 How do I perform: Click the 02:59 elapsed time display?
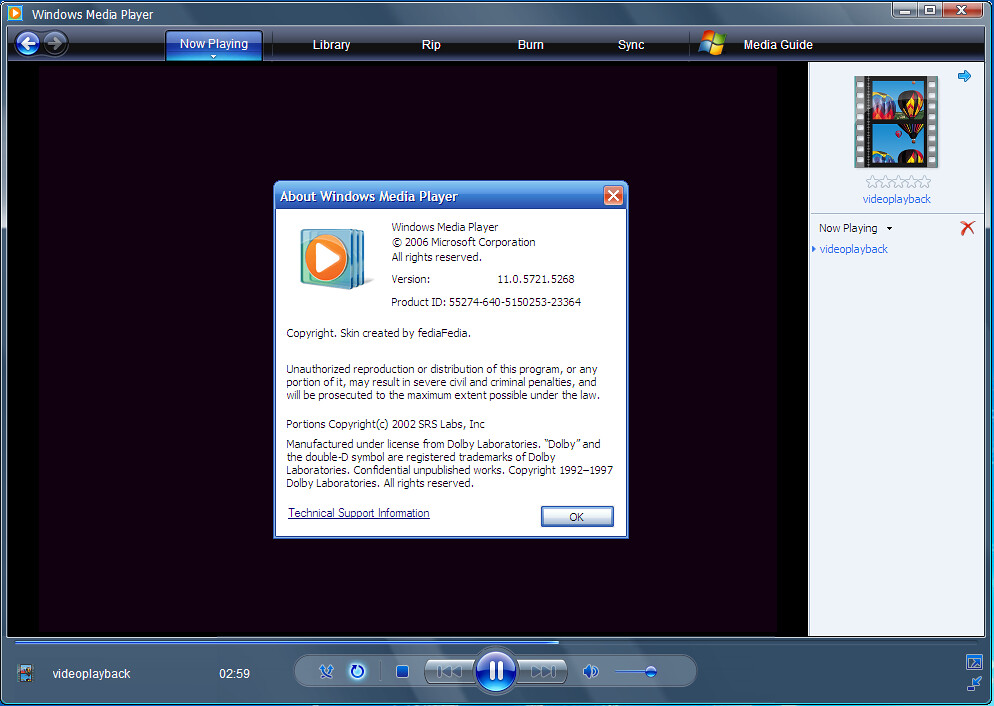coord(235,674)
